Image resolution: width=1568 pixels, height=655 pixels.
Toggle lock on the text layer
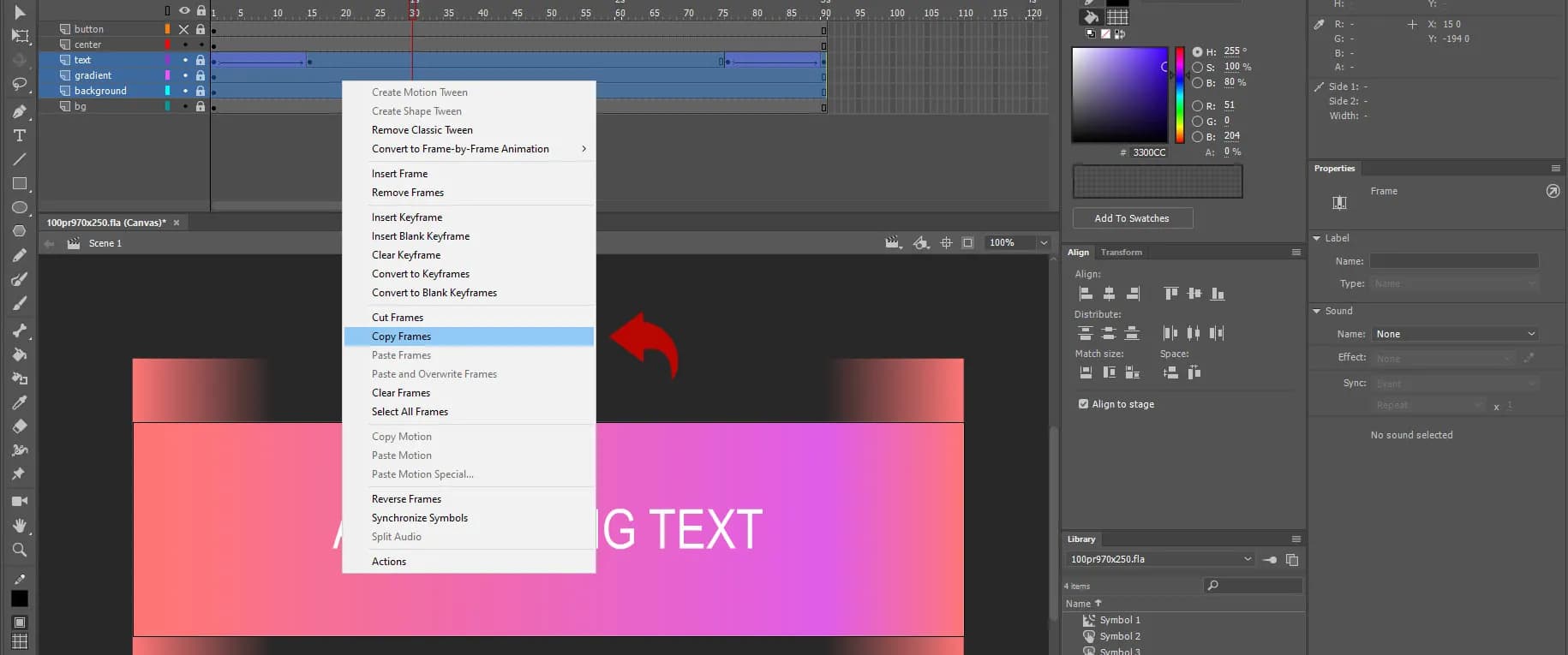click(200, 60)
